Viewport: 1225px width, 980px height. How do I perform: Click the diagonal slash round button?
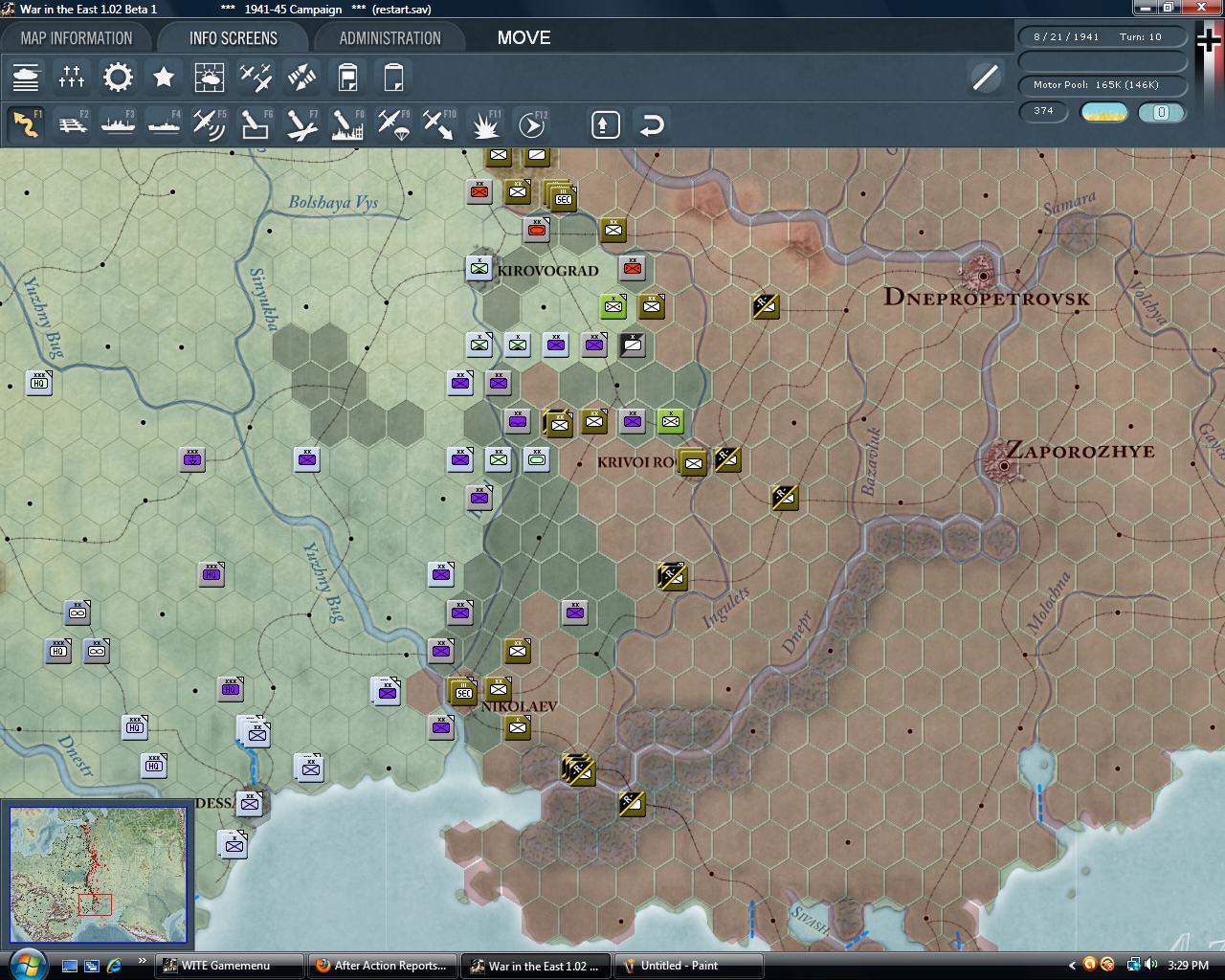pos(985,78)
